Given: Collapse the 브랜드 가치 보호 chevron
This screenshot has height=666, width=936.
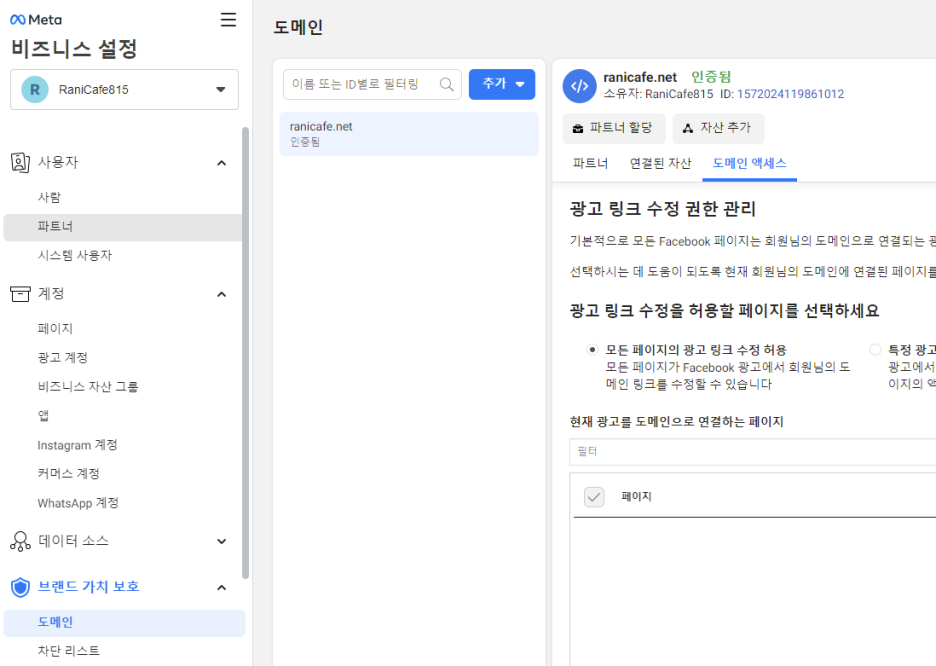Looking at the screenshot, I should pyautogui.click(x=221, y=588).
